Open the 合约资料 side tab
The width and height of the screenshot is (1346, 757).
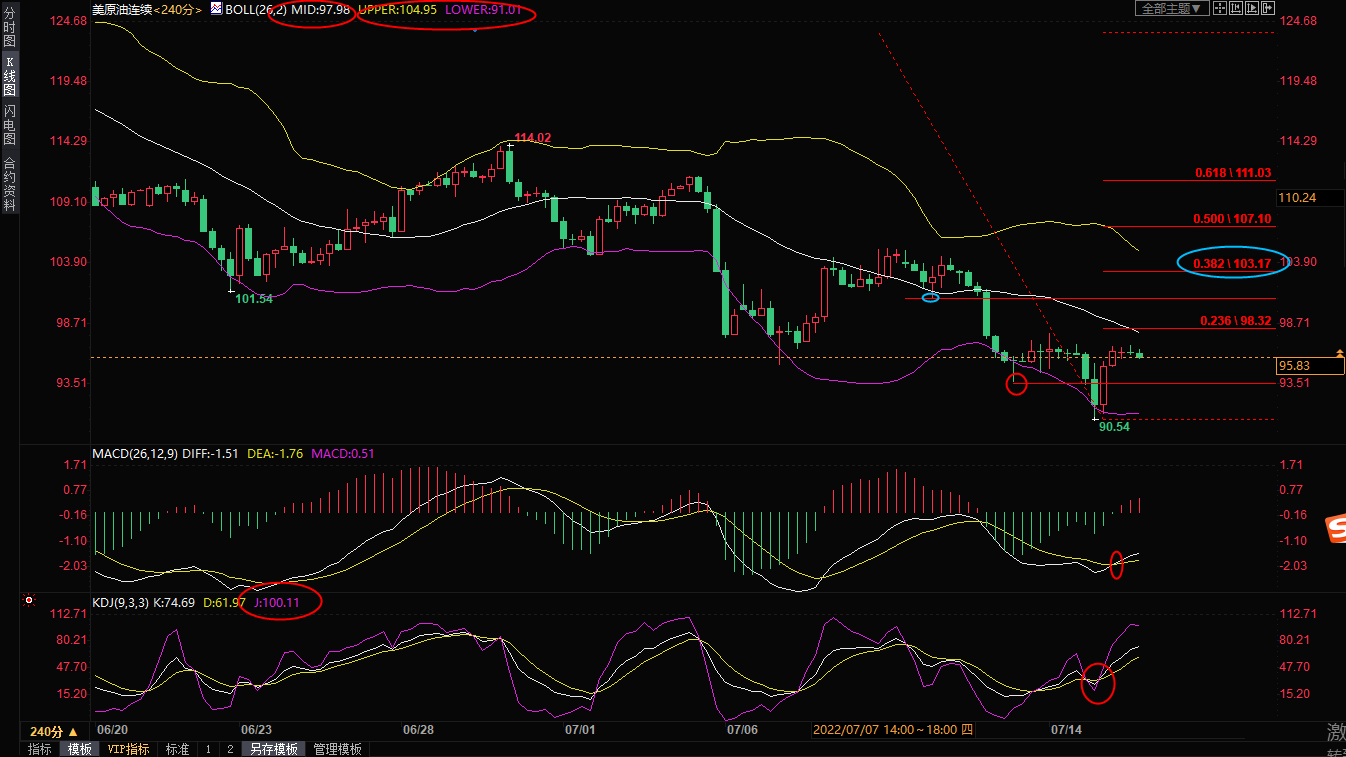(x=9, y=184)
